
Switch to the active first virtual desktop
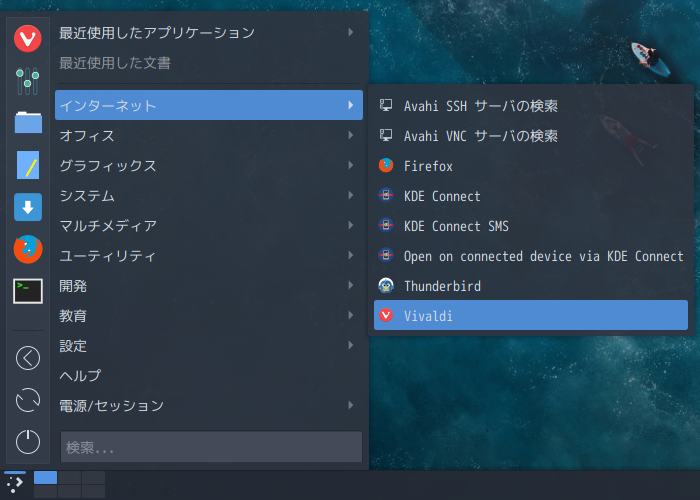45,477
